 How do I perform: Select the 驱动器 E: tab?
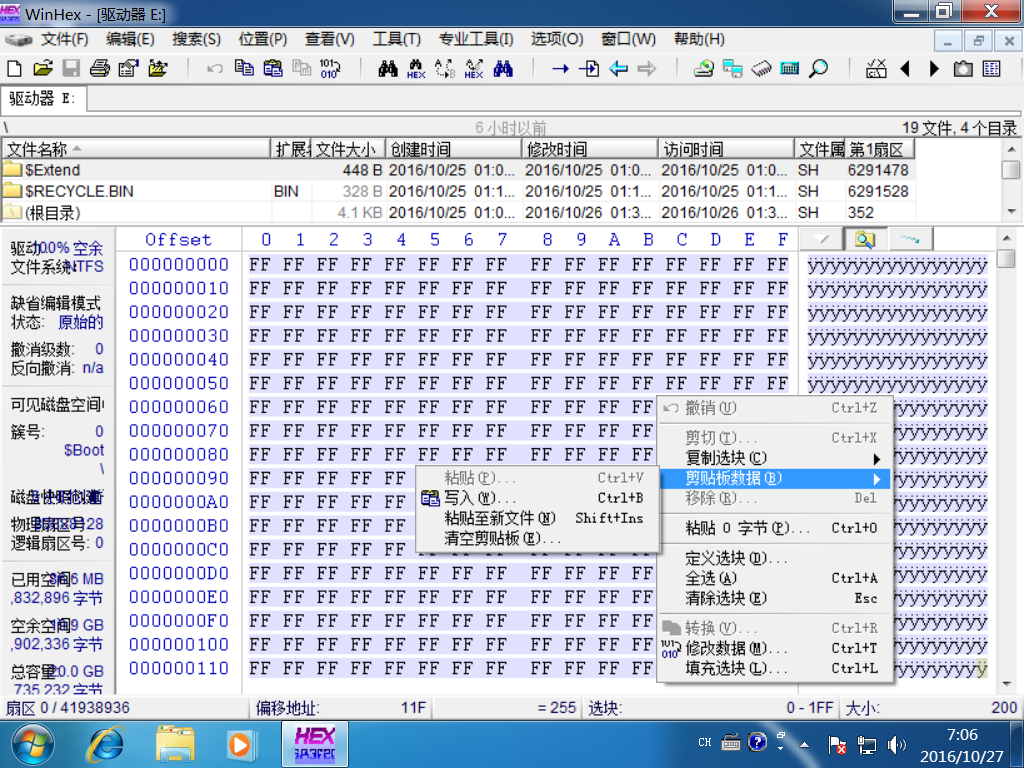(43, 99)
